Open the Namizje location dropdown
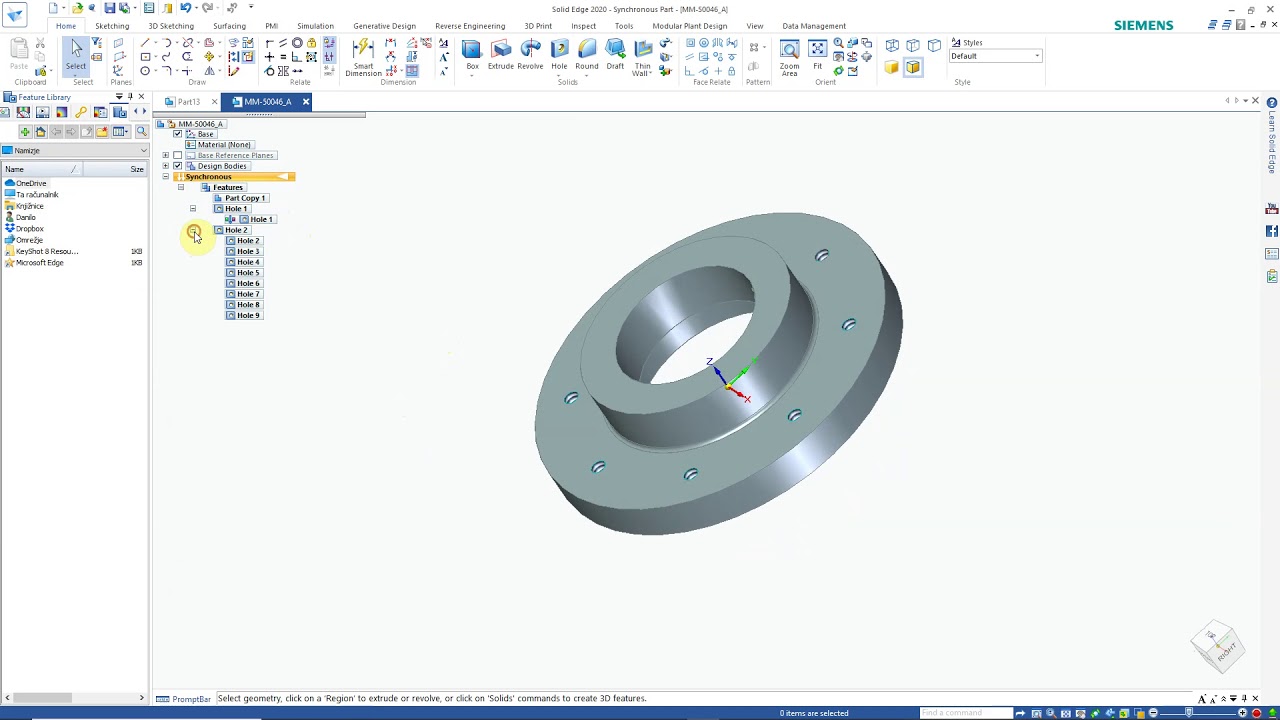 (x=143, y=151)
